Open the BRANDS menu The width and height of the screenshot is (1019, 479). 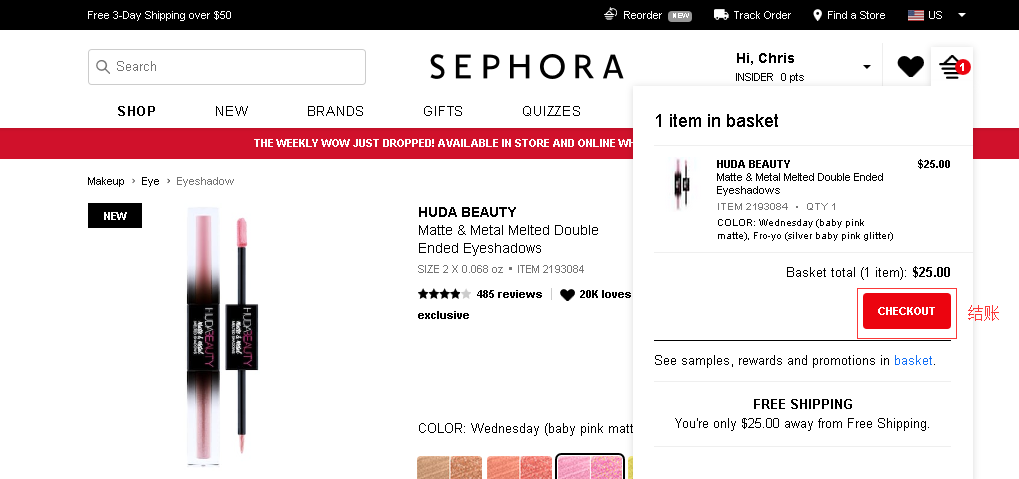pyautogui.click(x=335, y=111)
